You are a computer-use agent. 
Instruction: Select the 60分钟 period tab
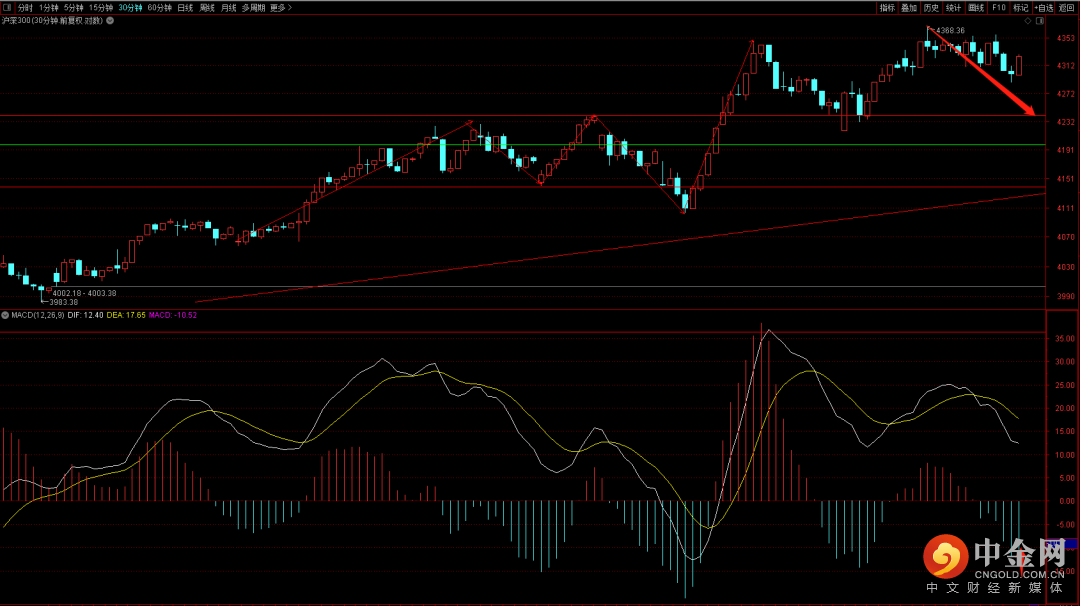point(159,7)
